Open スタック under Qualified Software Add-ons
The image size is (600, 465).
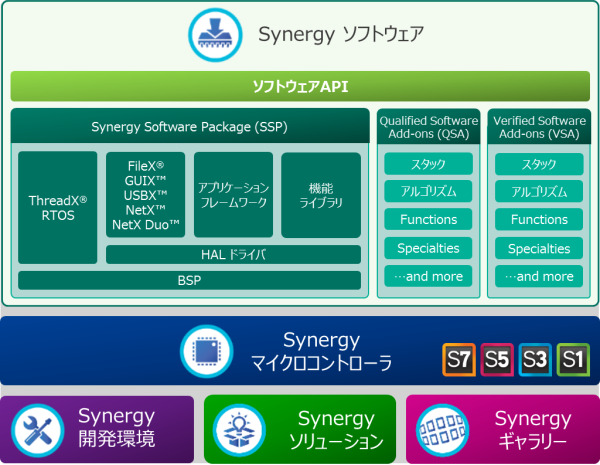tap(428, 164)
